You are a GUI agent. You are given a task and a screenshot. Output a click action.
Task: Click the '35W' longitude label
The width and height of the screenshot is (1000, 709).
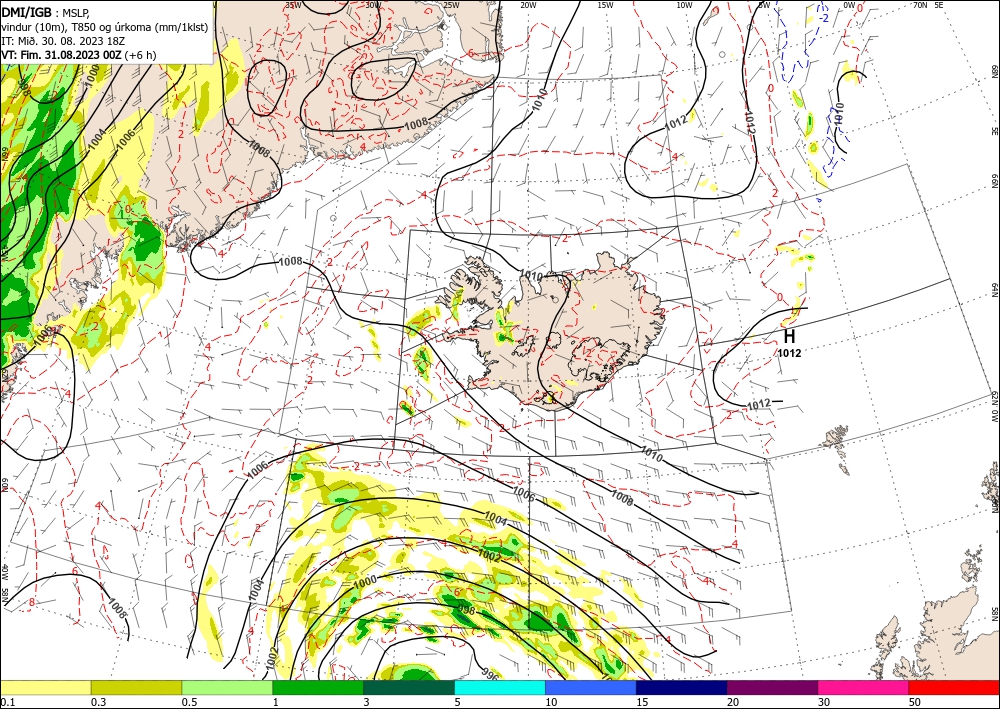click(293, 5)
